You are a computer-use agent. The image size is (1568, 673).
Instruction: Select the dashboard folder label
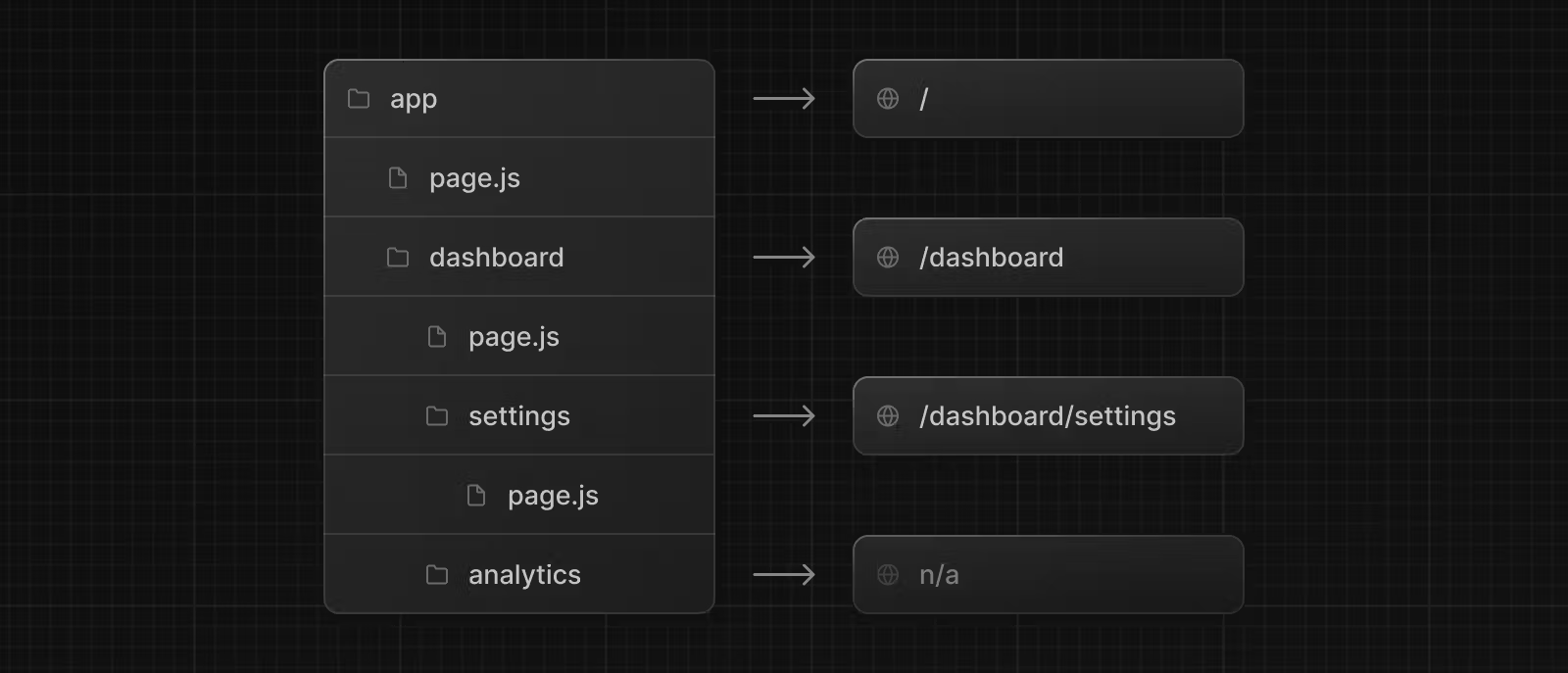(496, 258)
